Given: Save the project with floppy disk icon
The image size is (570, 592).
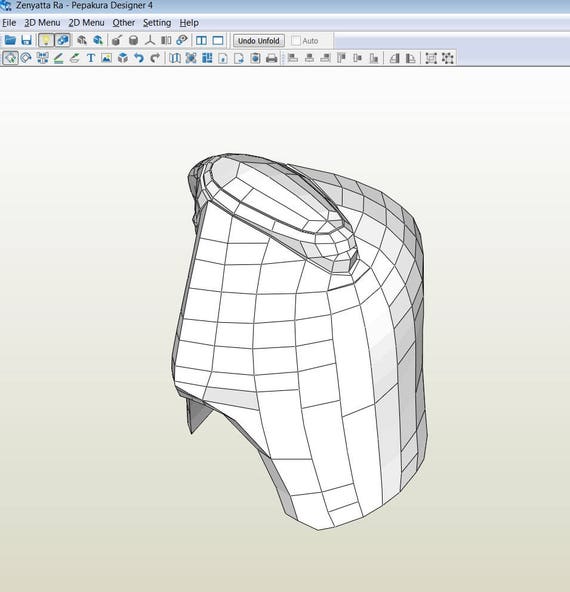Looking at the screenshot, I should click(26, 40).
